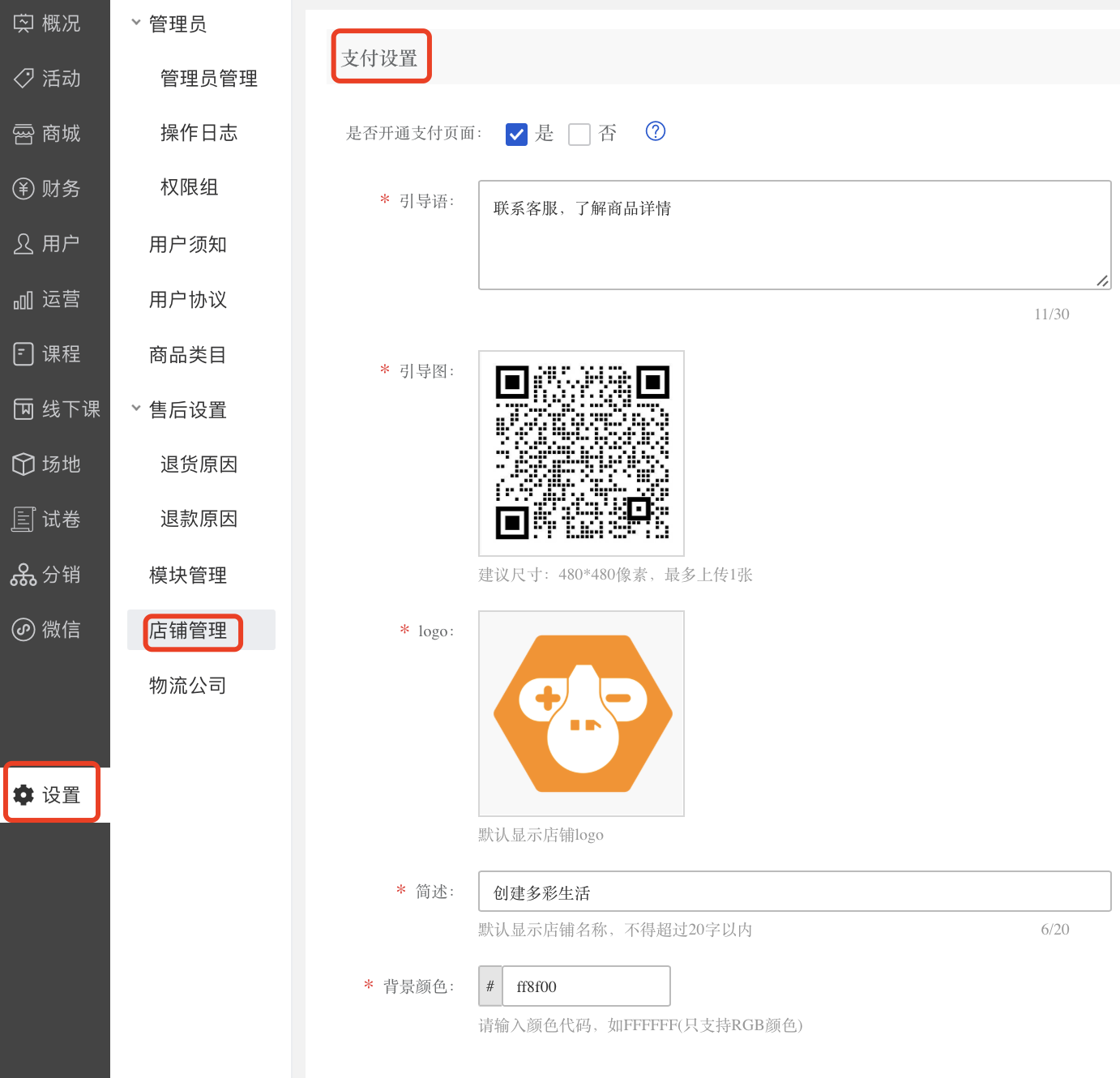This screenshot has width=1120, height=1078.
Task: Click the QR code 引导图 thumbnail
Action: [x=581, y=453]
